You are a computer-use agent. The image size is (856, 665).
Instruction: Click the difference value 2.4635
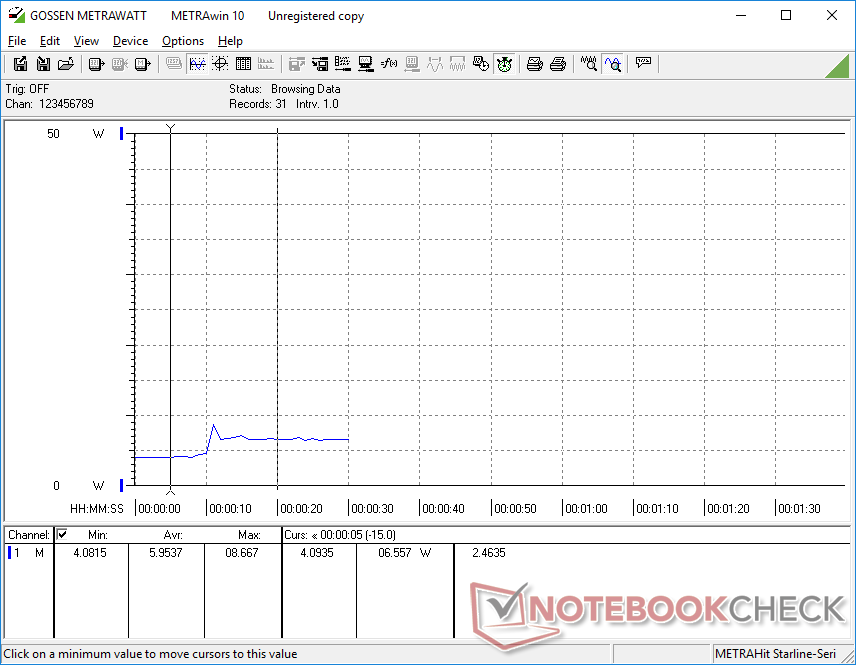point(489,553)
